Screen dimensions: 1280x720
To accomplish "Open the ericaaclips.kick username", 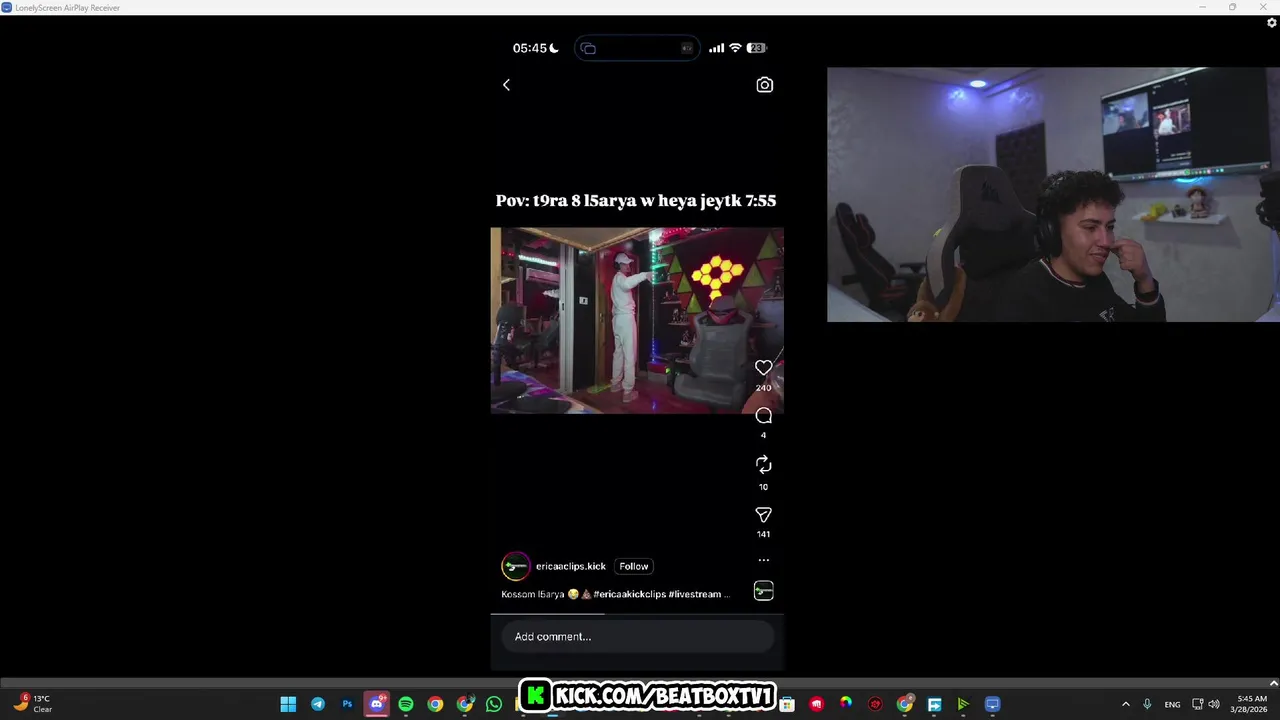I will click(570, 566).
